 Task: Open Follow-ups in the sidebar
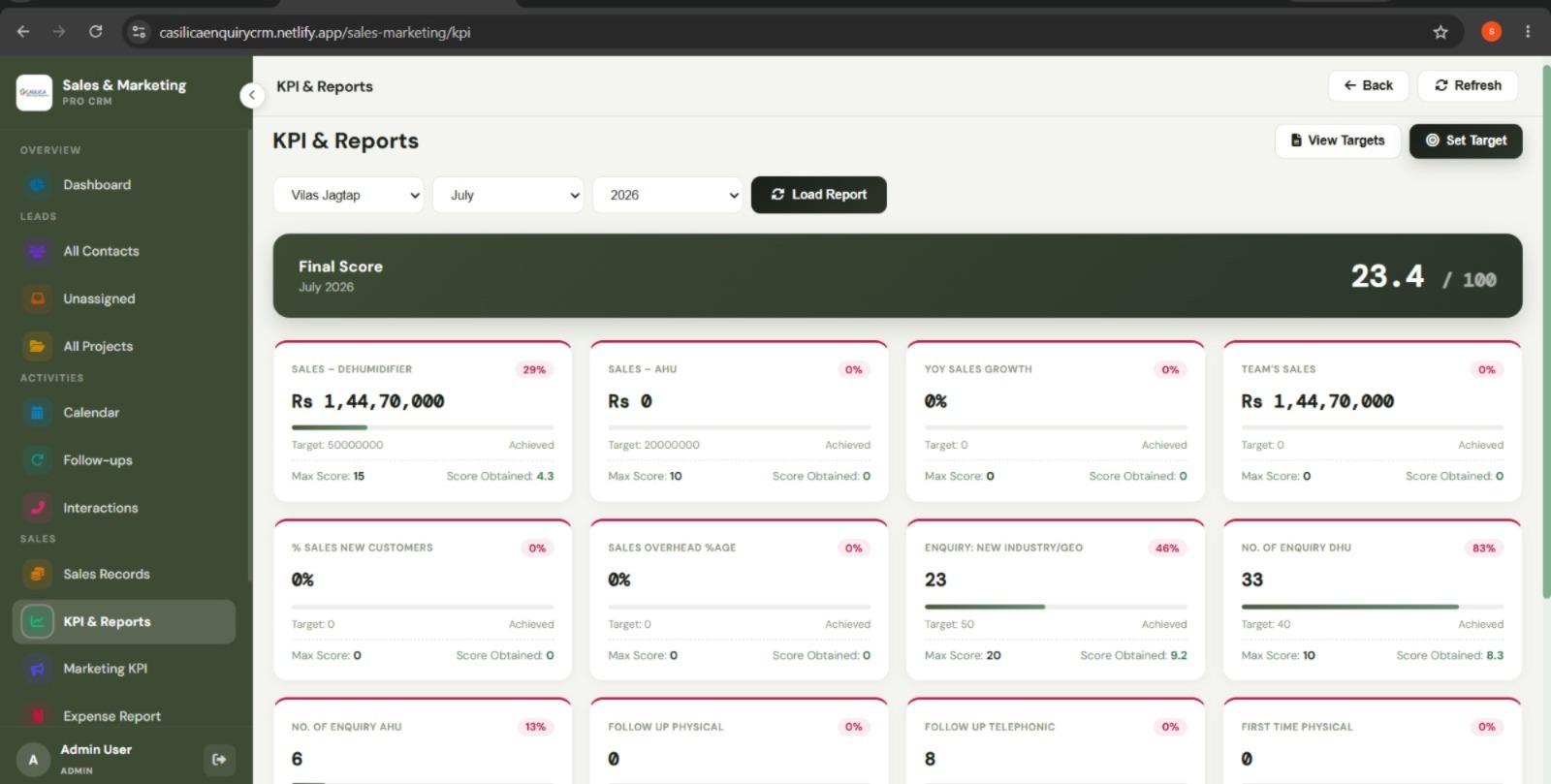[x=124, y=460]
